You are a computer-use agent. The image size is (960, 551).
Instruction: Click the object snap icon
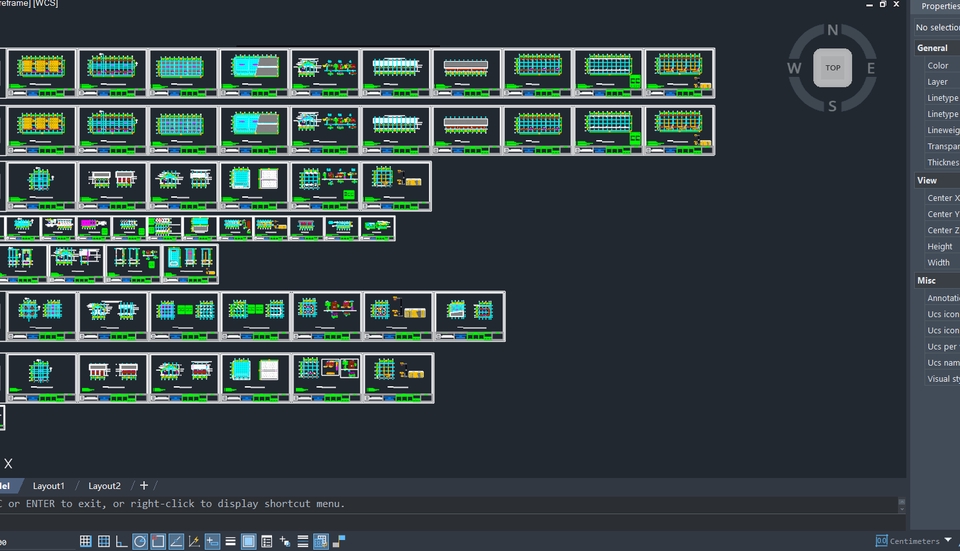(x=158, y=541)
